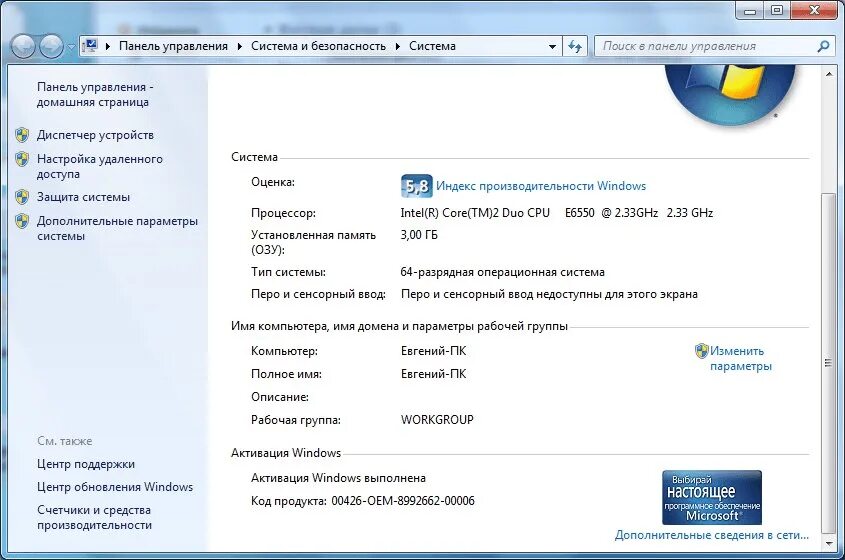Image resolution: width=845 pixels, height=560 pixels.
Task: Open Панель управления breadcrumb
Action: (173, 46)
